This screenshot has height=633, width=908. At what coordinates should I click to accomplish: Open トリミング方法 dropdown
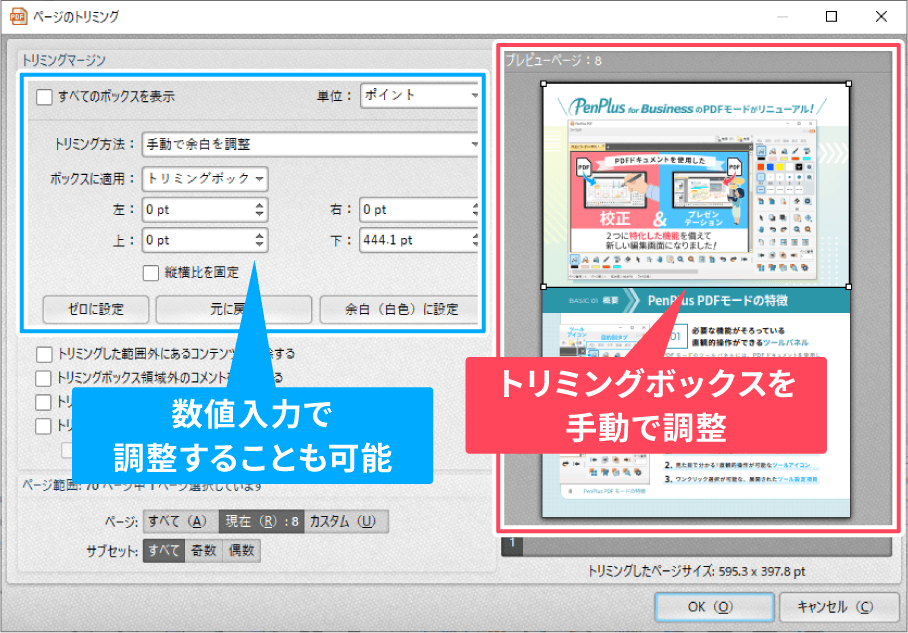click(310, 144)
